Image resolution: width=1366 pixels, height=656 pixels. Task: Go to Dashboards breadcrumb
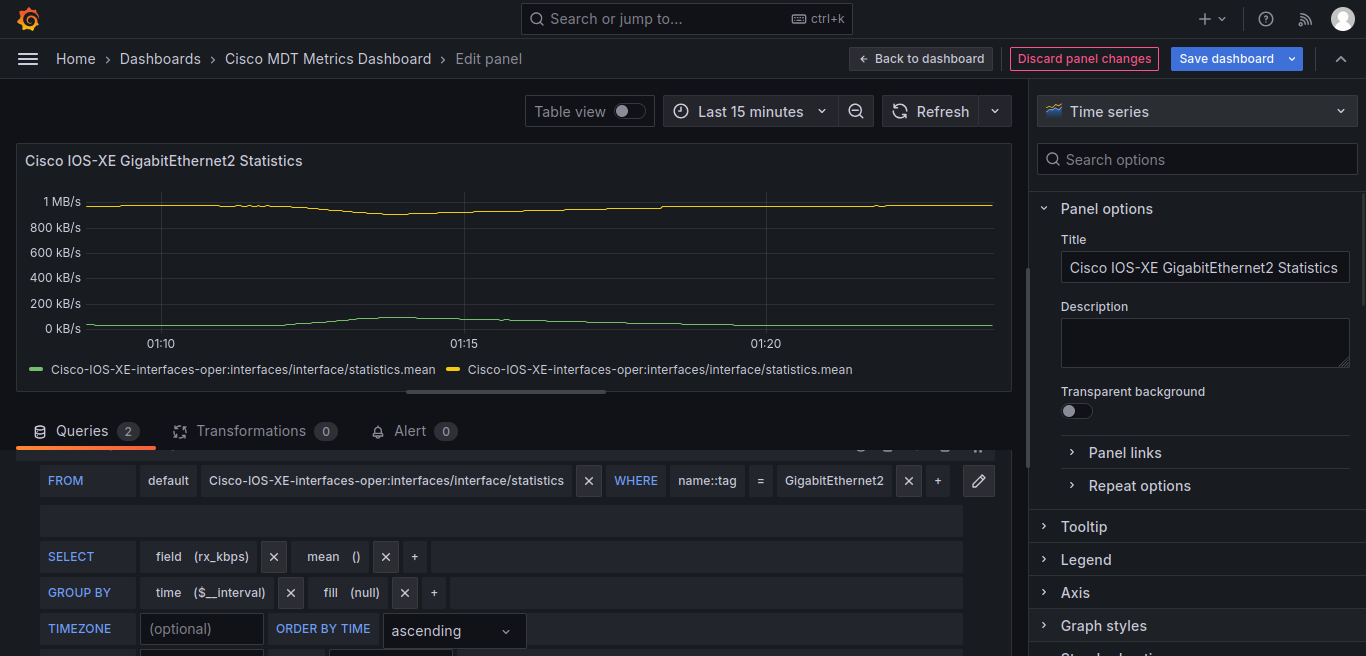click(160, 59)
